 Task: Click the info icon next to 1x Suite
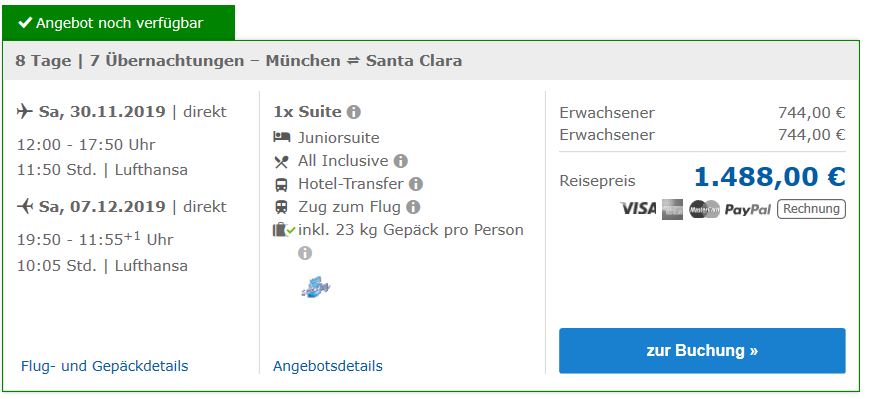(353, 112)
